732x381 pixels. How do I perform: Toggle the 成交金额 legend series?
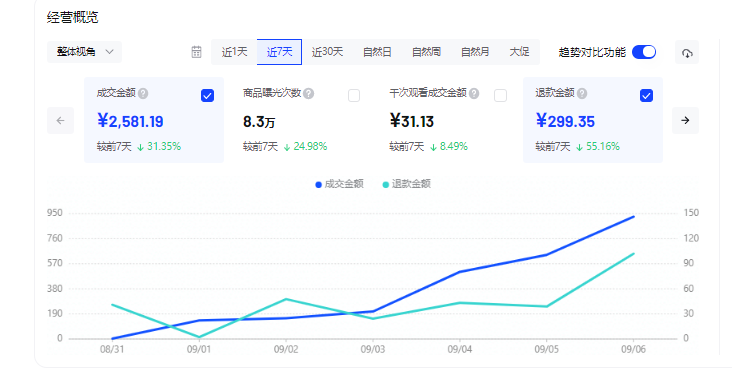[339, 184]
